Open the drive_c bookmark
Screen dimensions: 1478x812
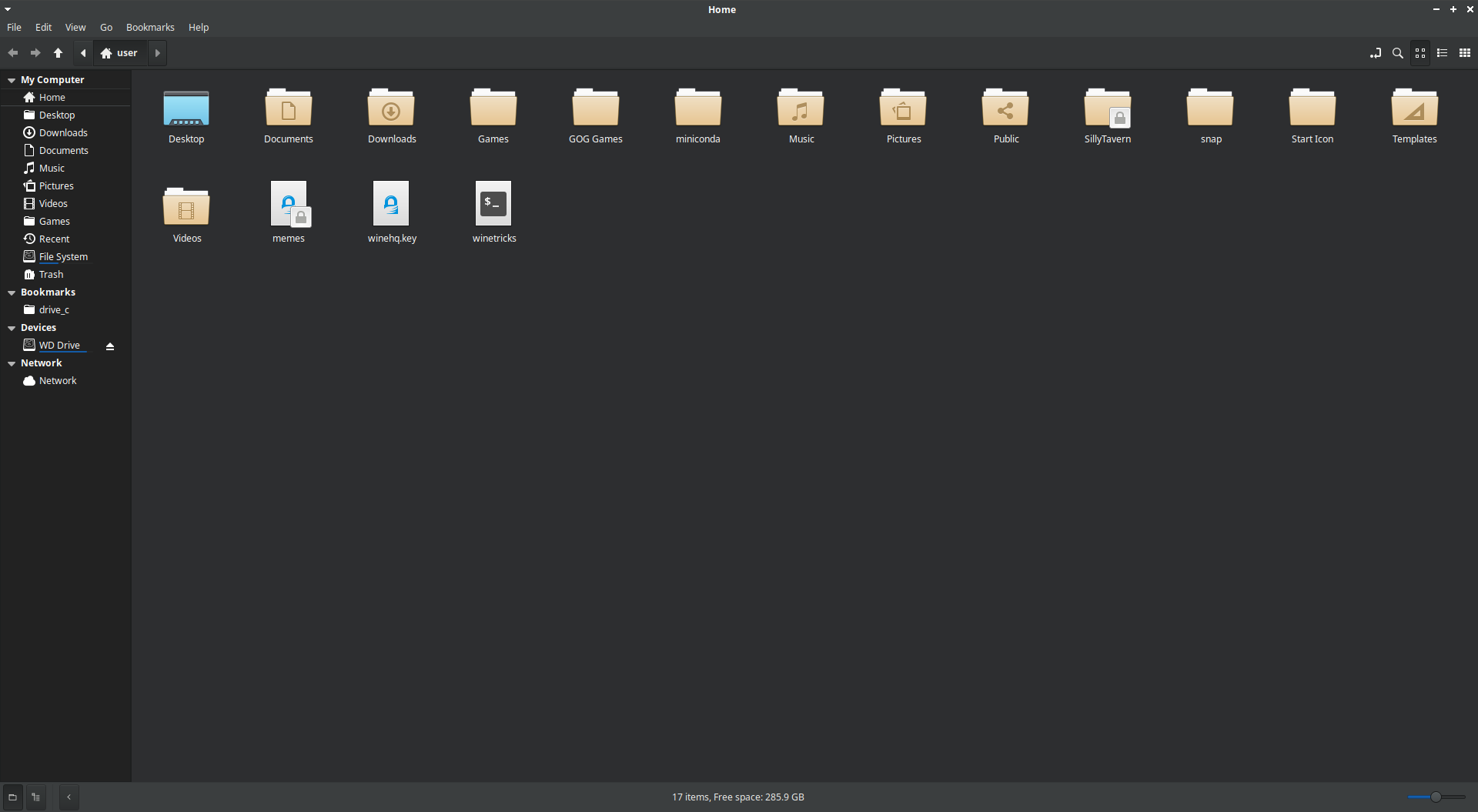pyautogui.click(x=65, y=310)
